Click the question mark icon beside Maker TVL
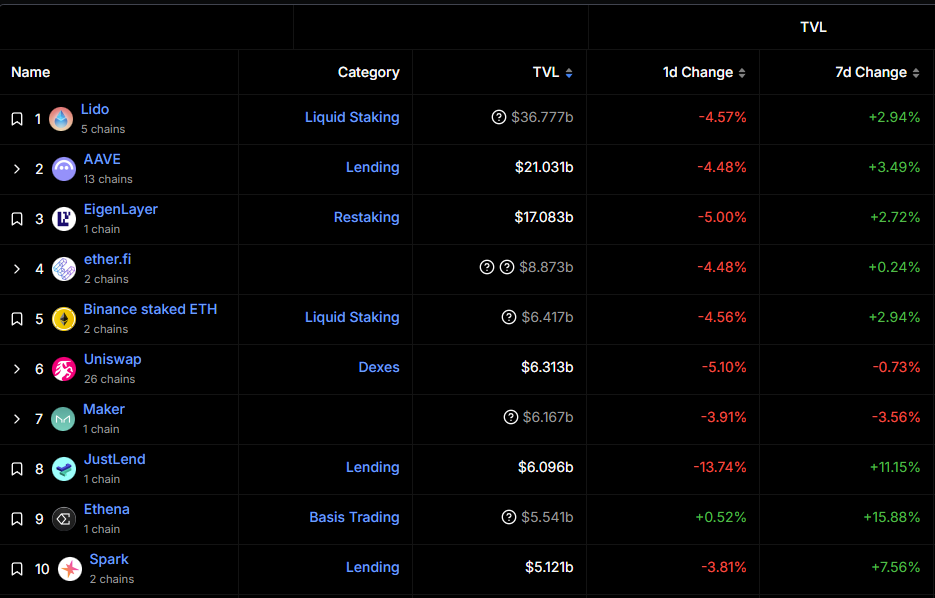This screenshot has width=935, height=598. click(x=510, y=417)
